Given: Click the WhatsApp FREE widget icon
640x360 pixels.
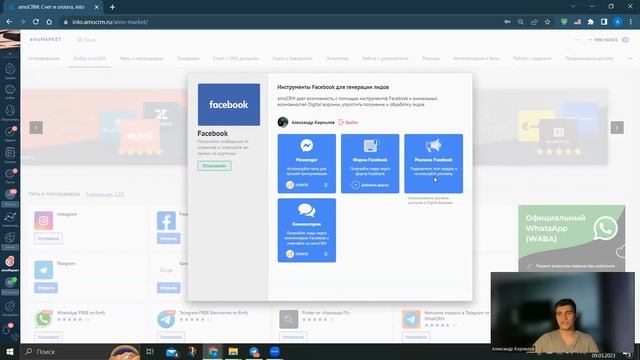Looking at the screenshot, I should [44, 319].
